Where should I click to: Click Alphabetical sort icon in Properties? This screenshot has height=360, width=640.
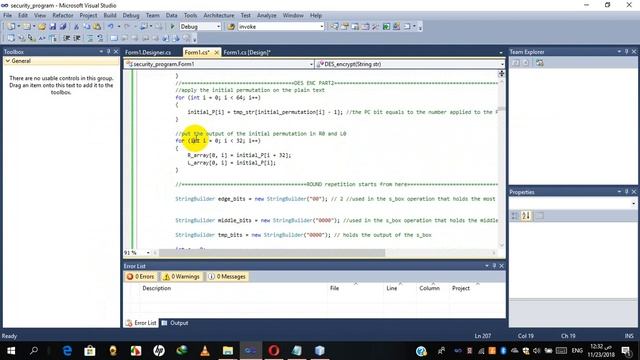526,216
